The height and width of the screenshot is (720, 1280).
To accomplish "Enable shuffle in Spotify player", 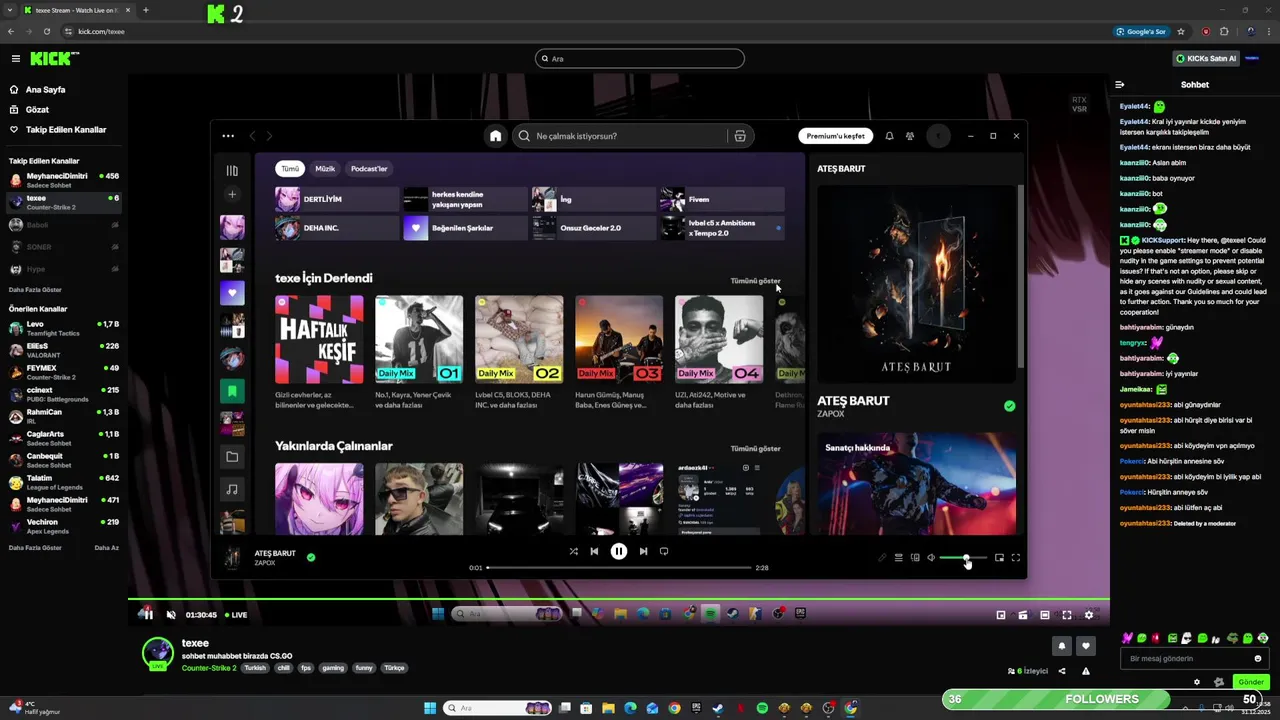I will coord(573,551).
